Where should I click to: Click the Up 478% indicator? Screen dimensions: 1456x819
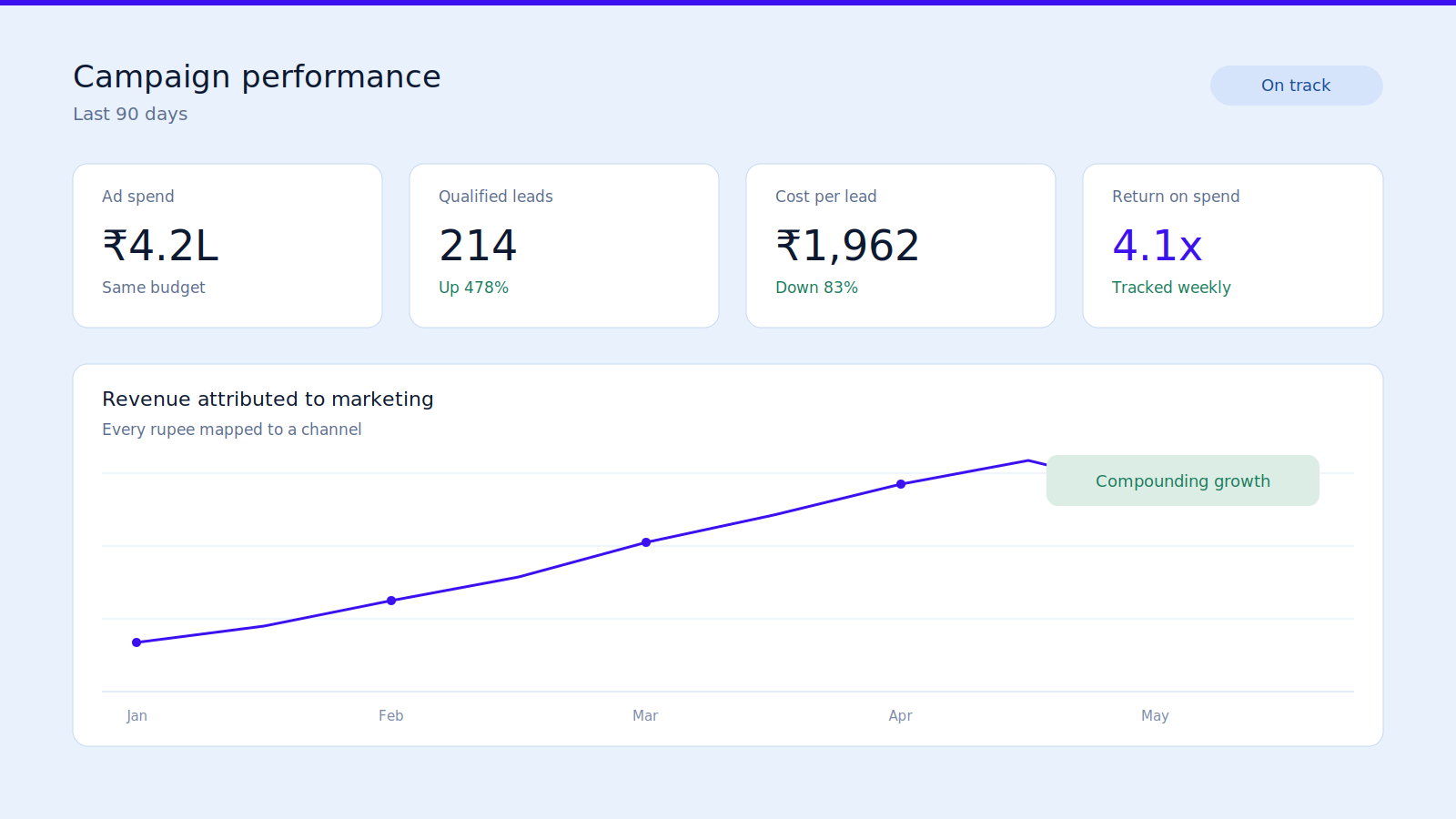click(473, 288)
